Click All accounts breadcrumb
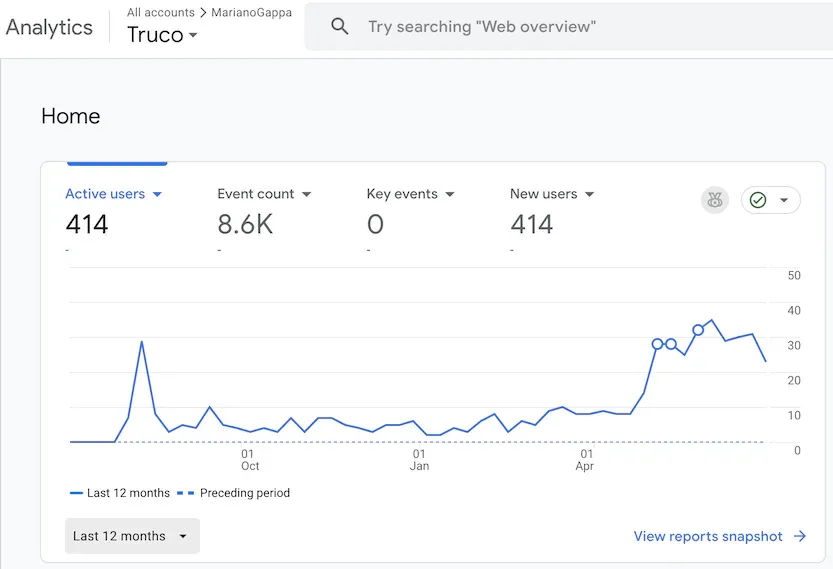The width and height of the screenshot is (833, 569). (160, 12)
